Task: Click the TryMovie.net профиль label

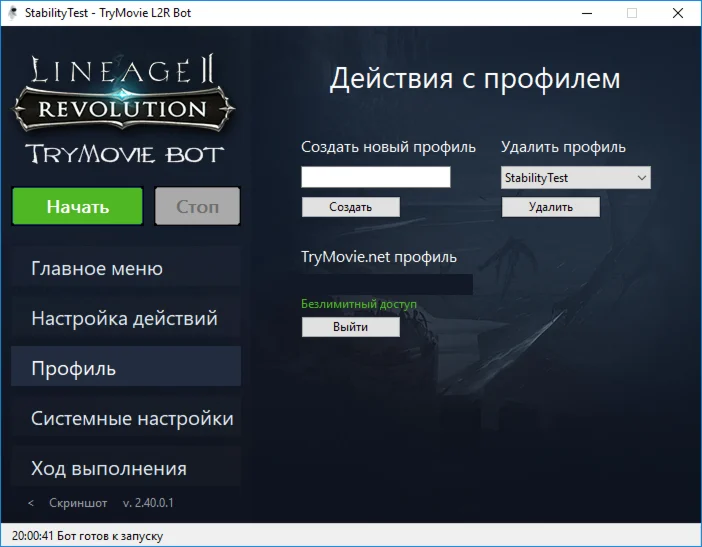Action: [x=379, y=257]
